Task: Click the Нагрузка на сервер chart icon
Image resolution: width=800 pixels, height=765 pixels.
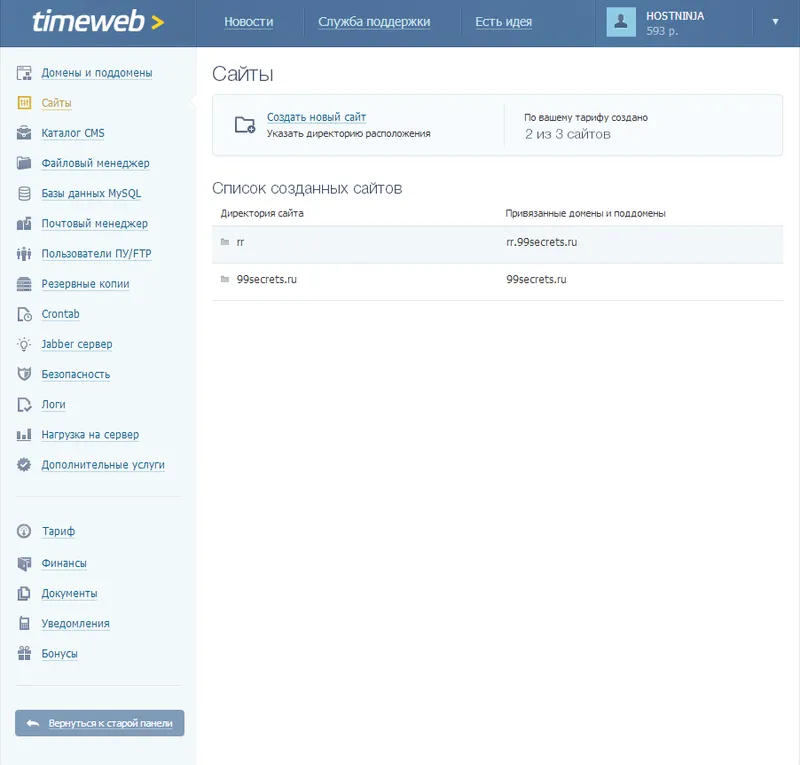Action: point(24,435)
